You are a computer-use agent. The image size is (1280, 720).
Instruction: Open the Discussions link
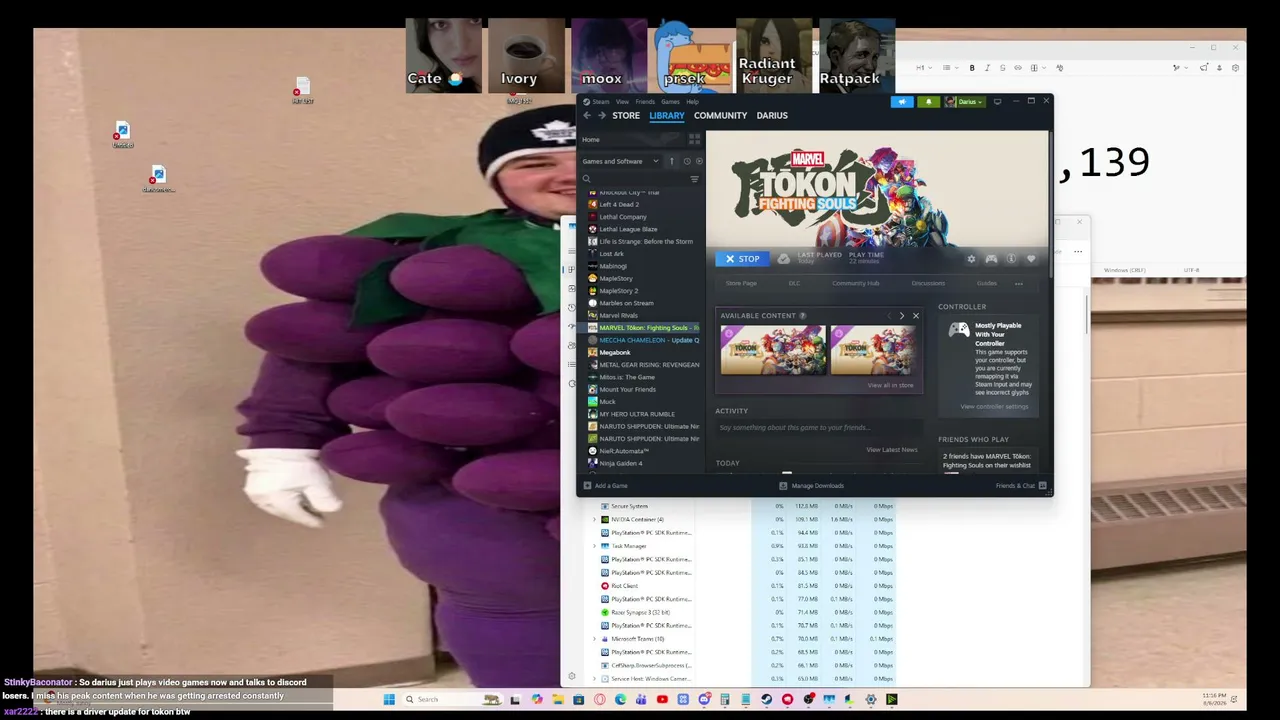pos(928,283)
